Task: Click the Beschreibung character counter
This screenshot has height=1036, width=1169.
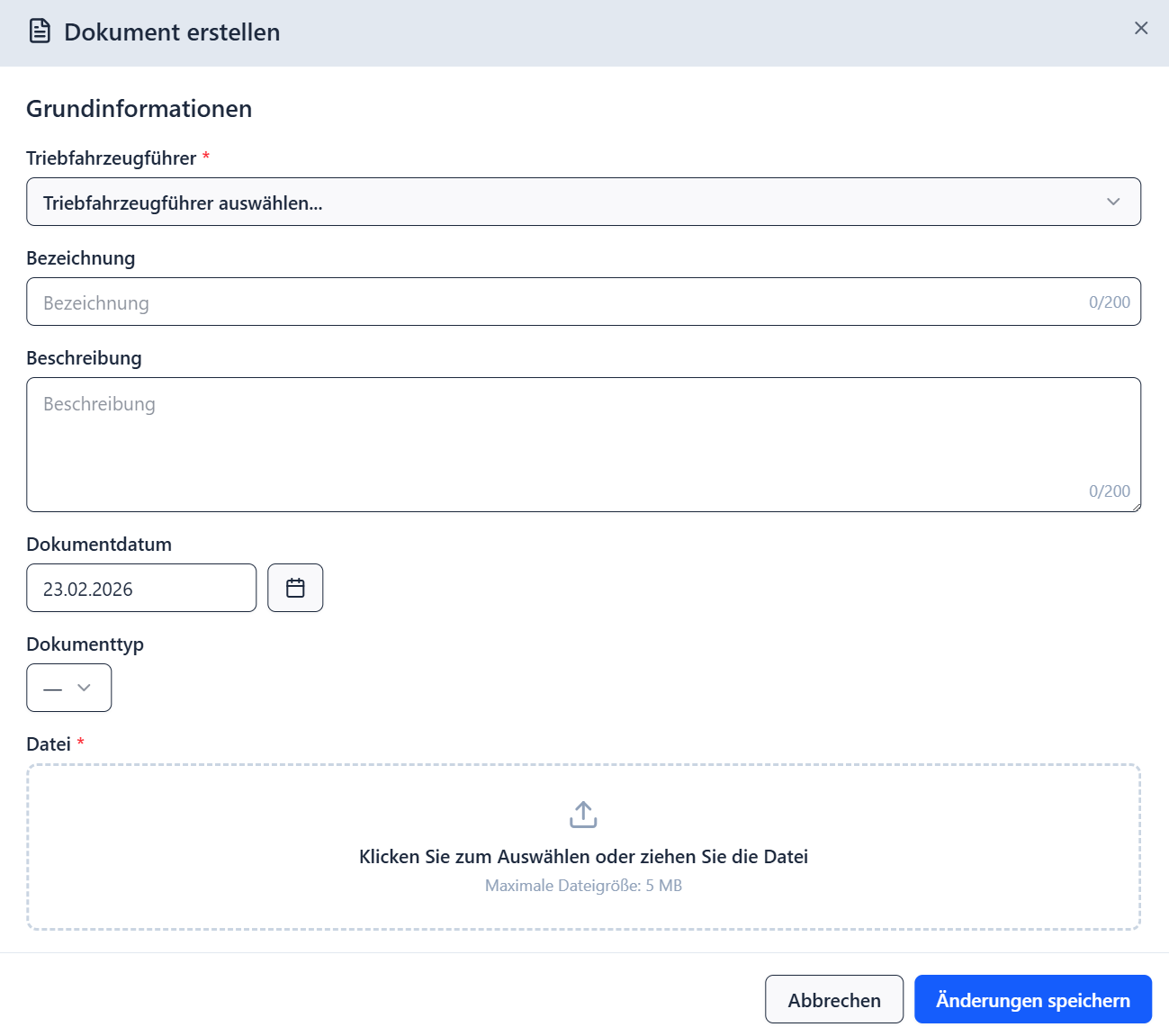Action: [x=1109, y=491]
